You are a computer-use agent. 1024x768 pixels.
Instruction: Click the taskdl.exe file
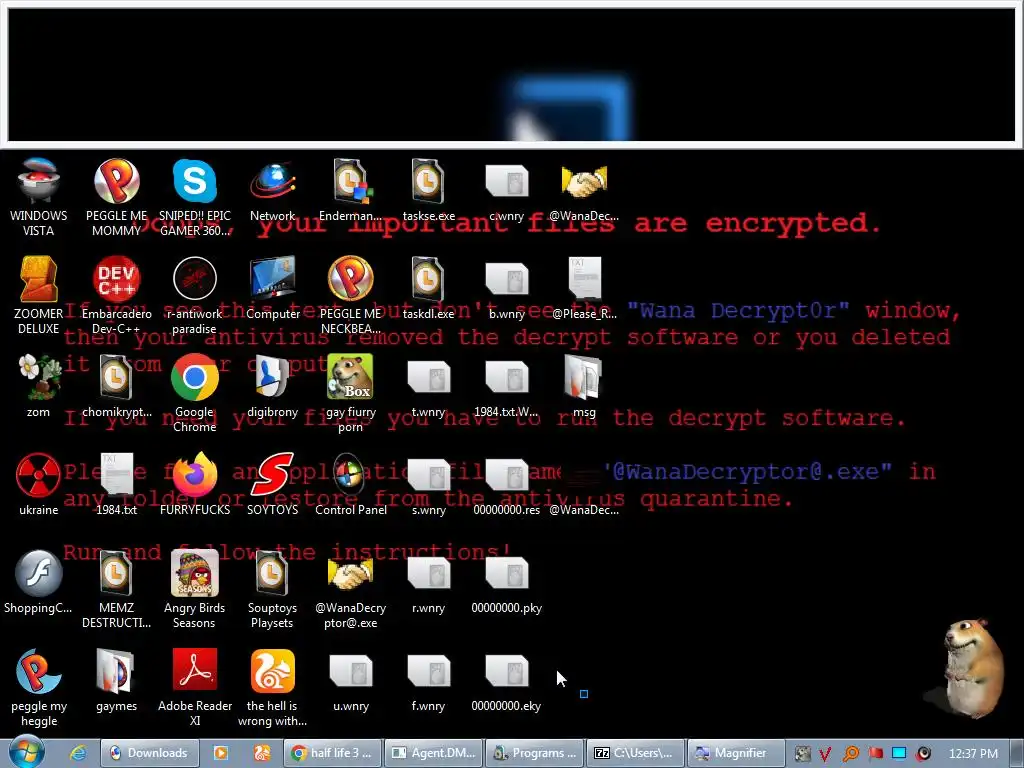[428, 289]
